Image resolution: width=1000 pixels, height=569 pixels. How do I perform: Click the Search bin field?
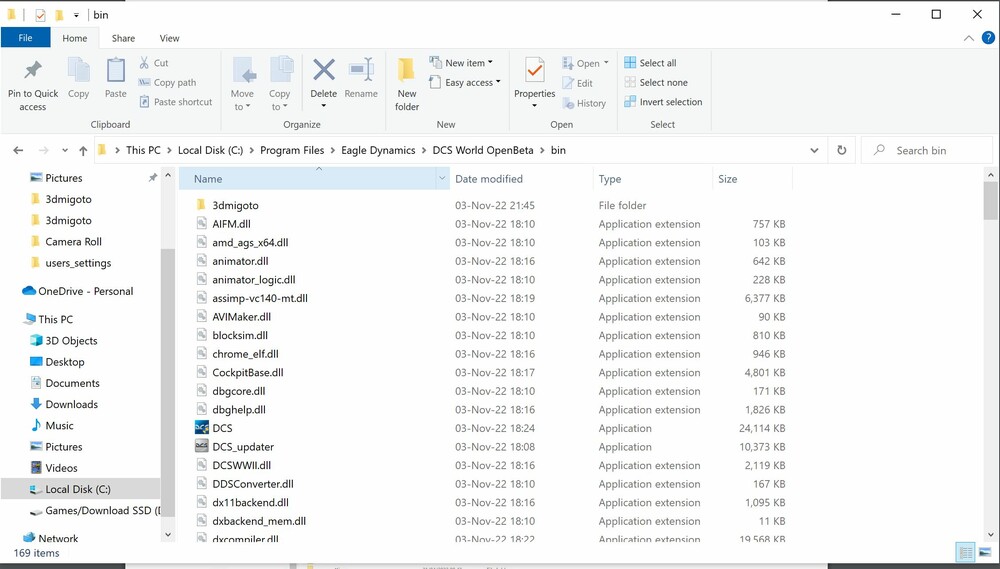point(927,151)
